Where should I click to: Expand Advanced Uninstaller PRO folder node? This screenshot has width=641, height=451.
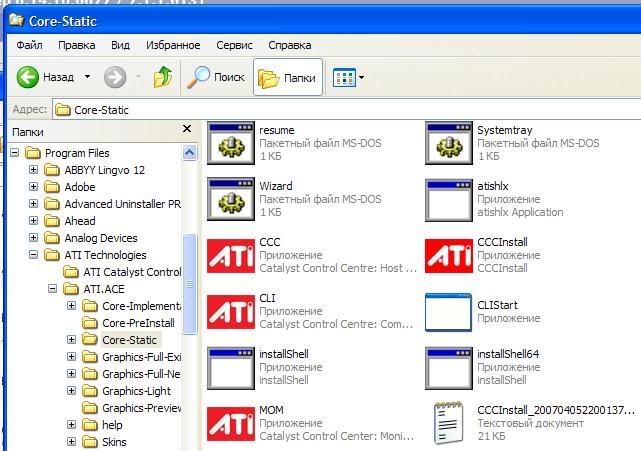point(34,204)
